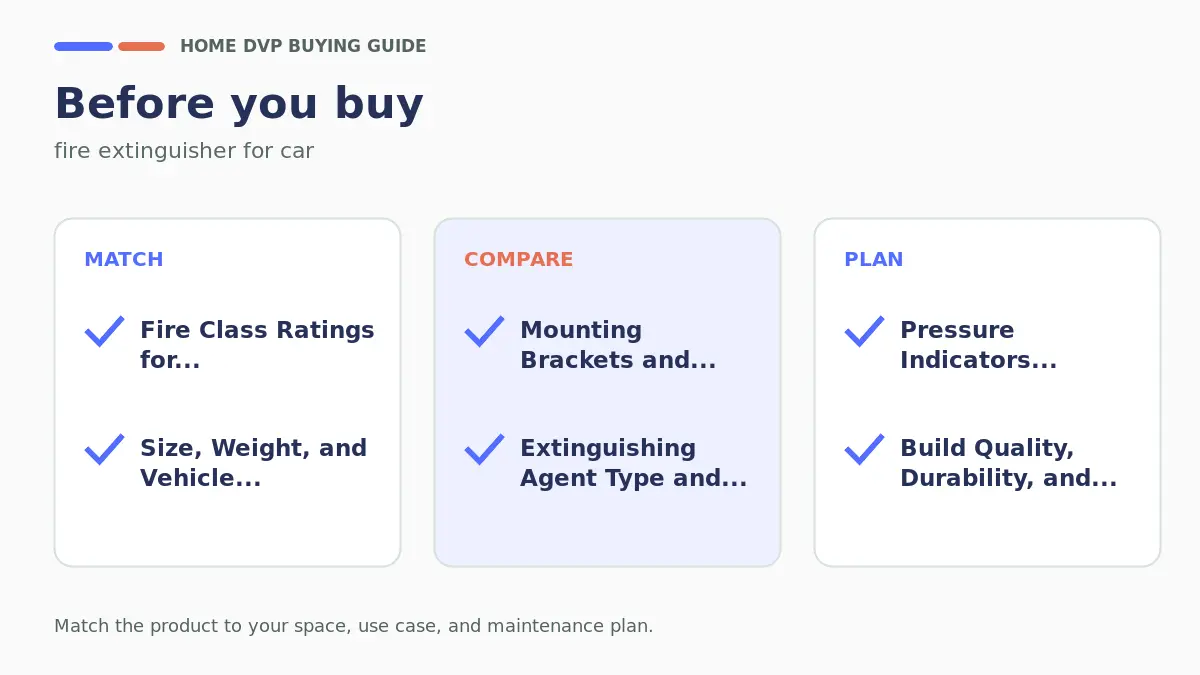Open the Pressure Indicators... item
Viewport: 1200px width, 675px height.
(x=978, y=345)
